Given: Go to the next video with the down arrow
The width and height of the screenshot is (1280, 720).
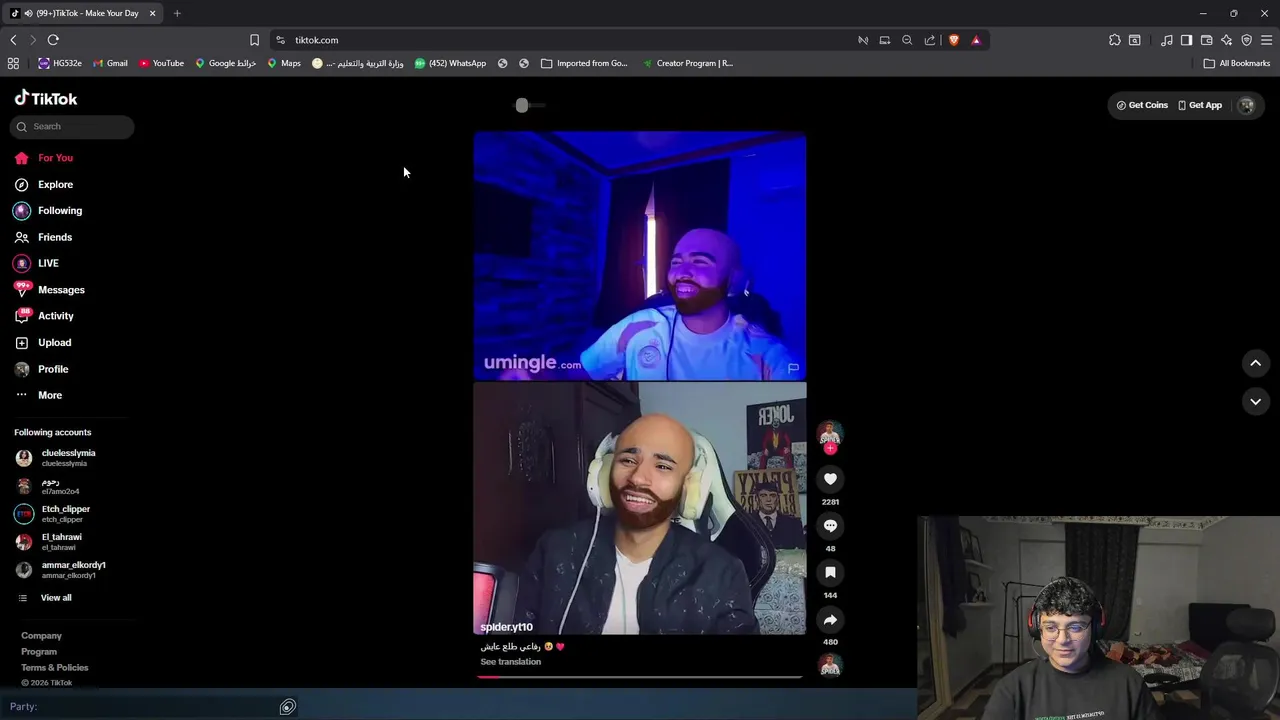Looking at the screenshot, I should click(1256, 401).
